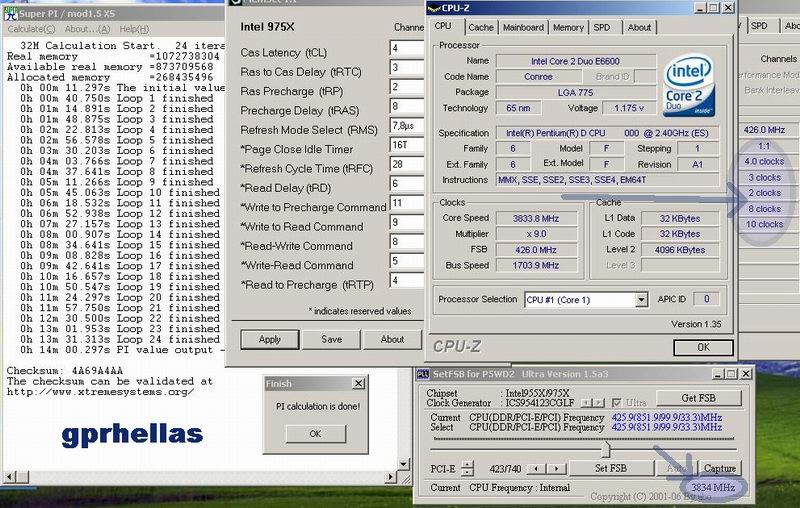Close the Finish dialog

(x=359, y=383)
